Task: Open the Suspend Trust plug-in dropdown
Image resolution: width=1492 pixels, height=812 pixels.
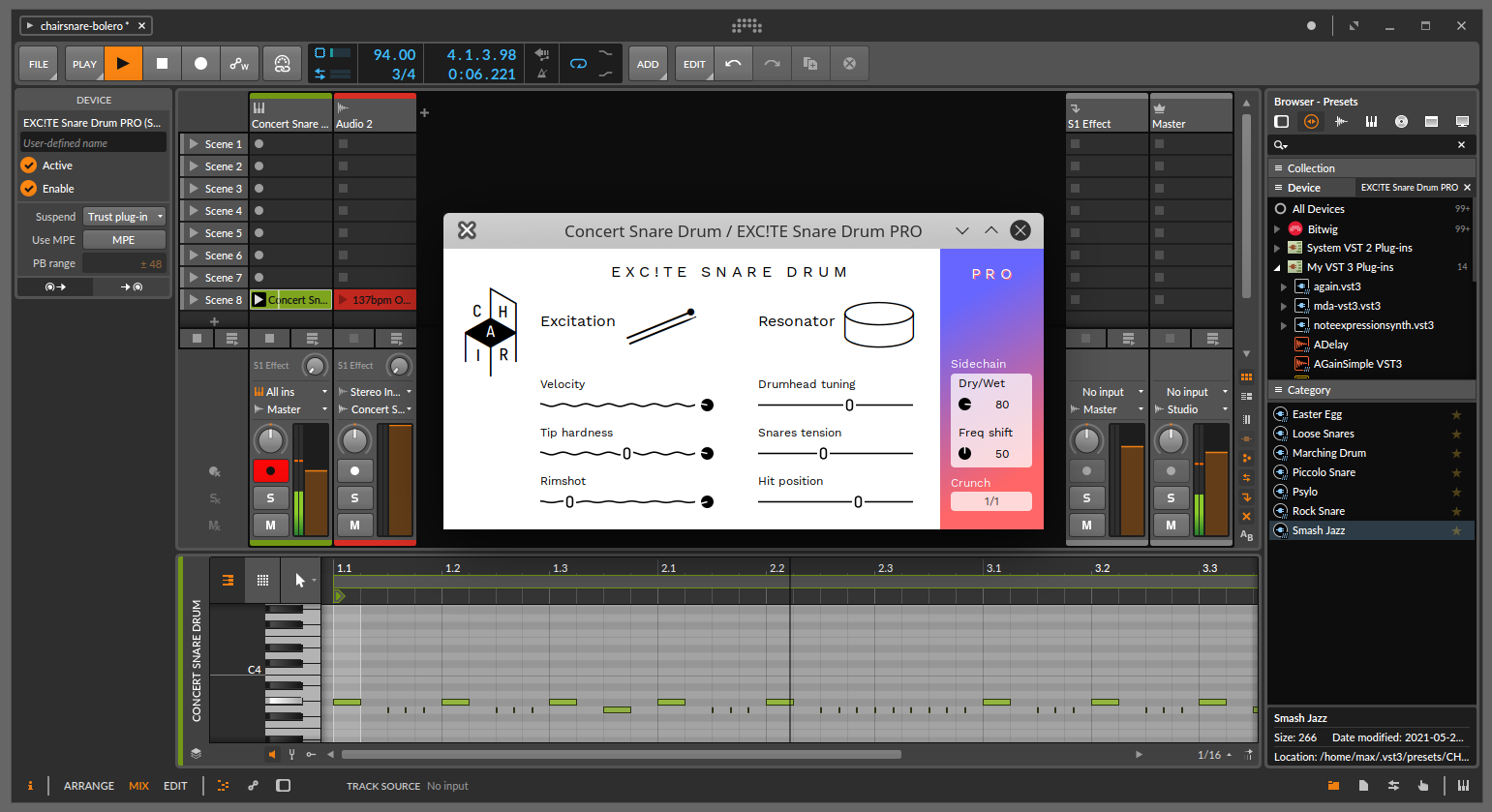Action: pyautogui.click(x=124, y=217)
